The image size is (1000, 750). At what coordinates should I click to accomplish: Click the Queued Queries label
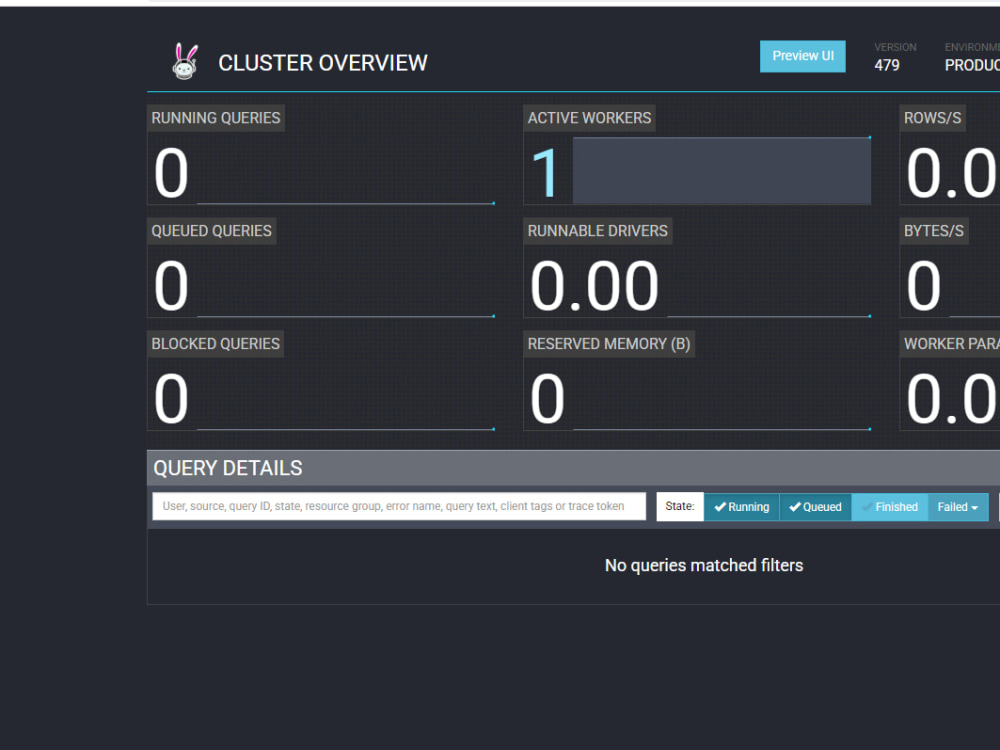[211, 231]
